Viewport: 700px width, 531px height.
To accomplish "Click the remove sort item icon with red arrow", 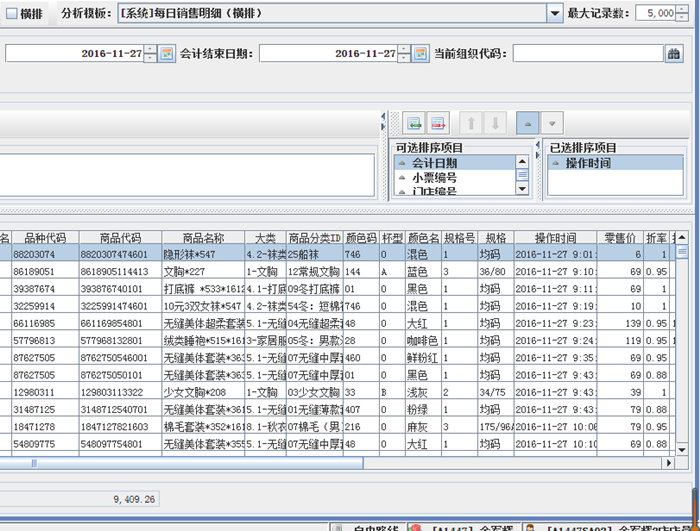I will [x=438, y=123].
